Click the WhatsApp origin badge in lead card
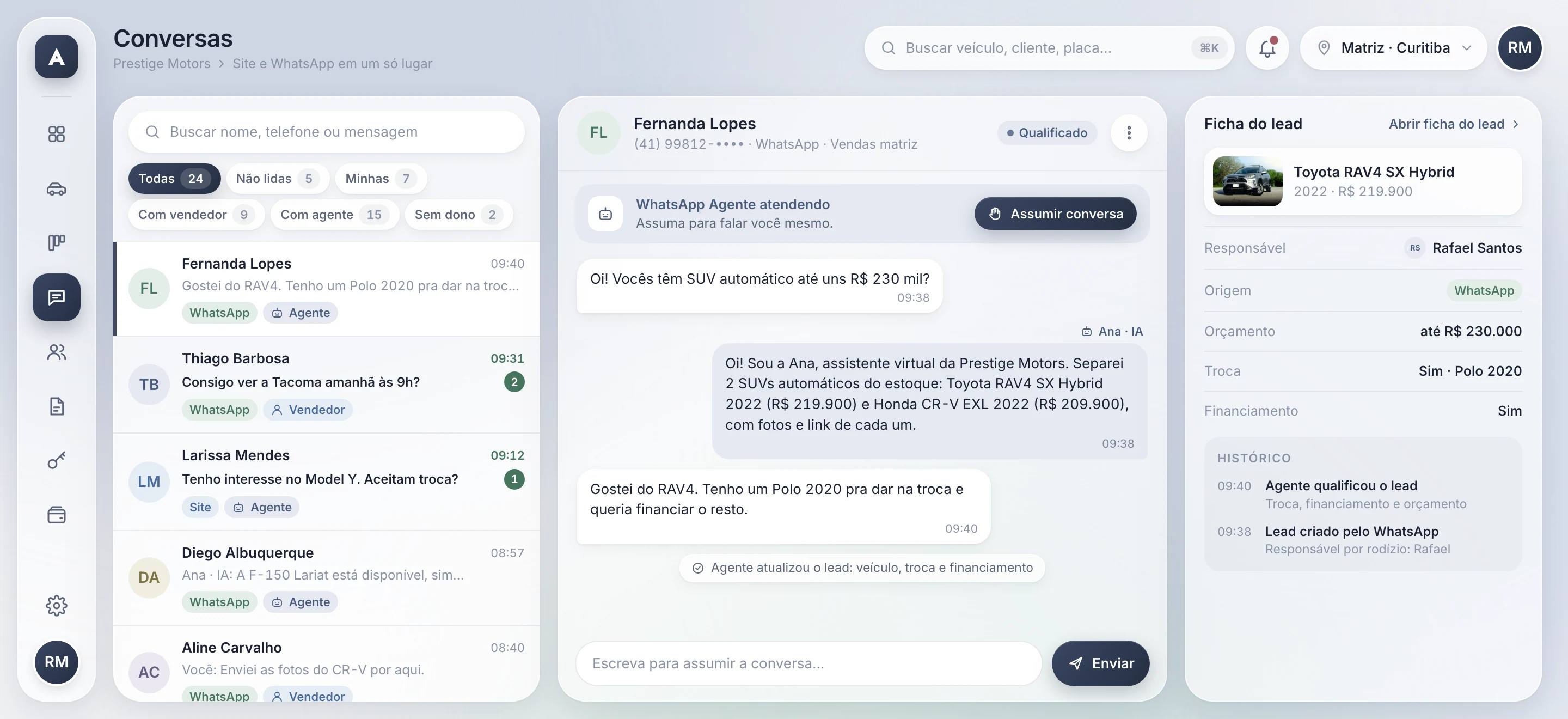Screen dimensions: 1568x719 [1484, 290]
